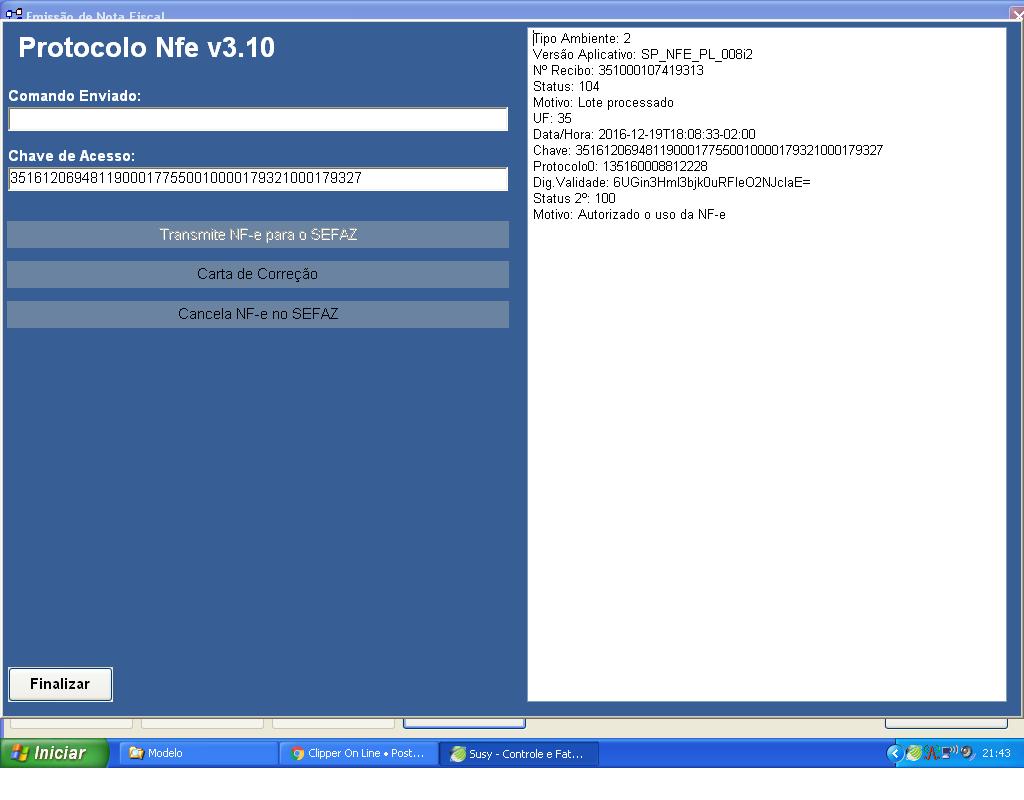Click Cancela NF-e no SEFAZ
The height and width of the screenshot is (800, 1024).
point(258,314)
